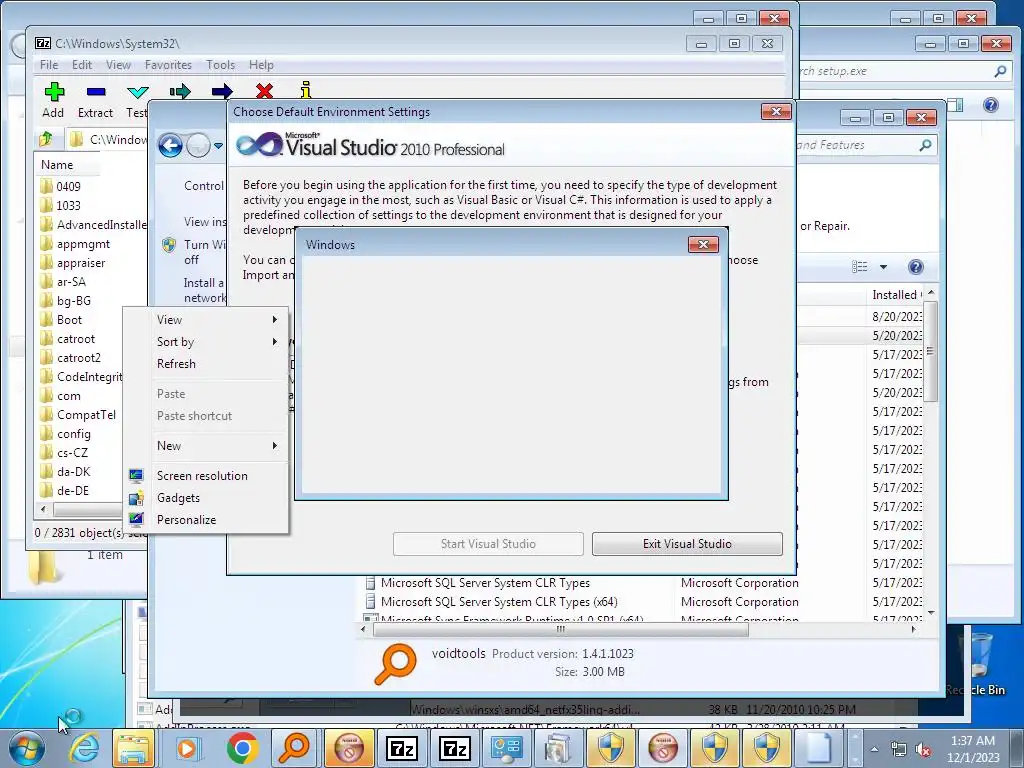
Task: Open the Windows Start orb
Action: pos(27,748)
